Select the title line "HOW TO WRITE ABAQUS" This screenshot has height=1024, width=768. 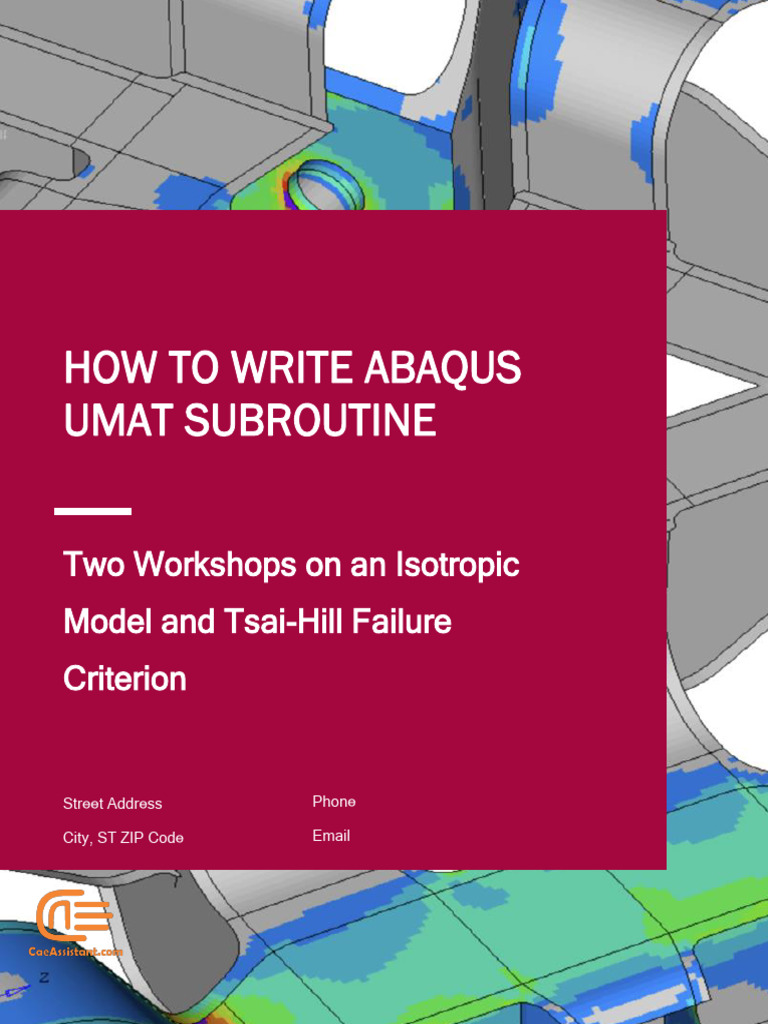click(293, 368)
